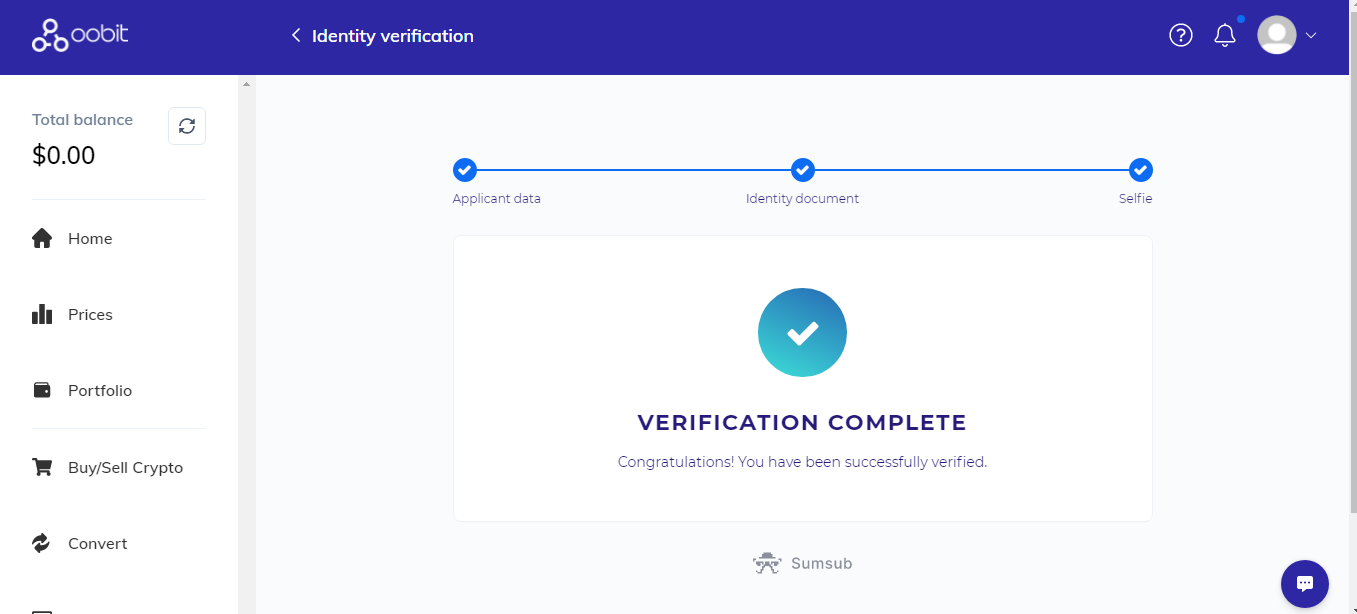Open the Prices menu item

click(90, 315)
